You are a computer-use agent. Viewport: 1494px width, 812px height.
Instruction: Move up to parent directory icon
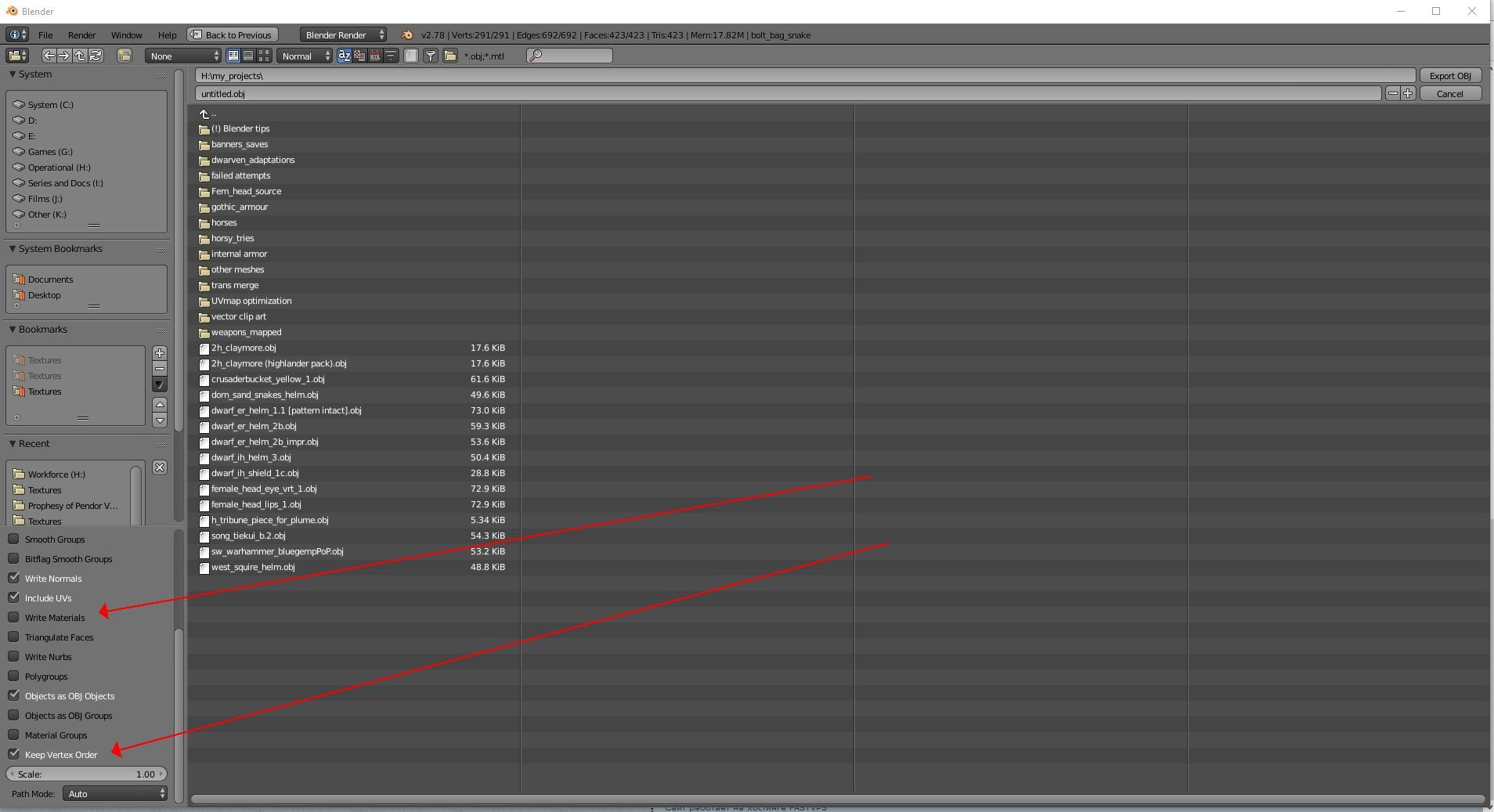pos(80,56)
